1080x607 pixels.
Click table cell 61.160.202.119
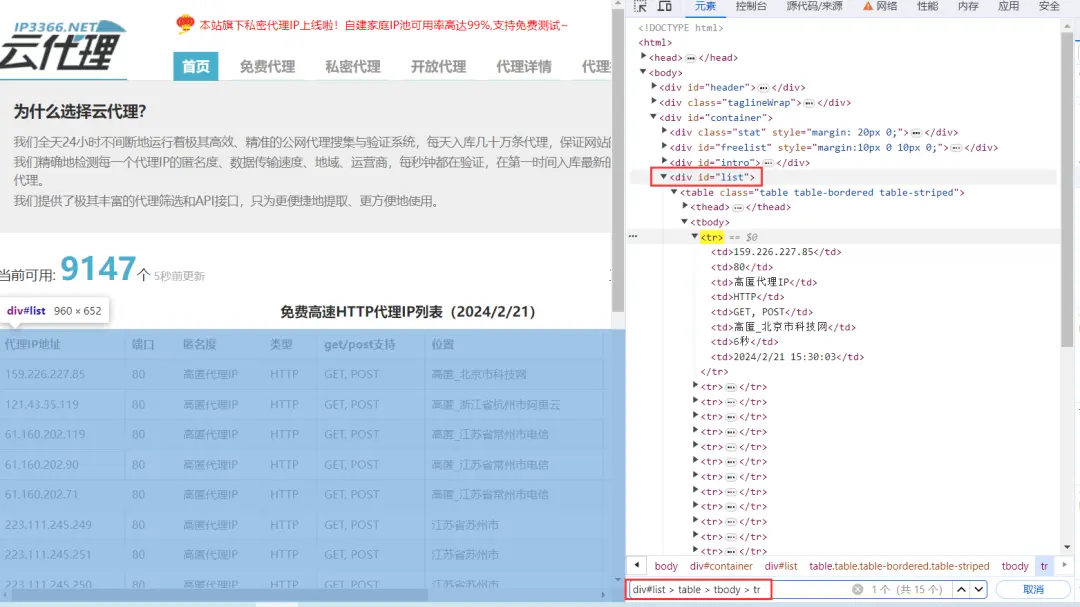45,435
